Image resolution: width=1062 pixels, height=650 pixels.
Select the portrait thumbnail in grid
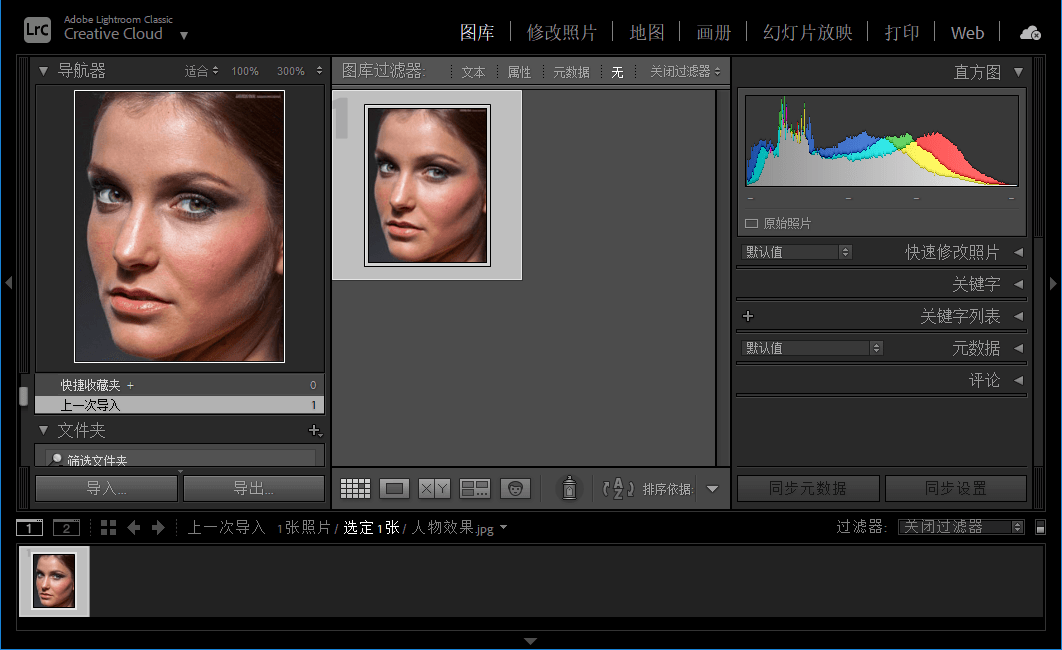(x=427, y=185)
